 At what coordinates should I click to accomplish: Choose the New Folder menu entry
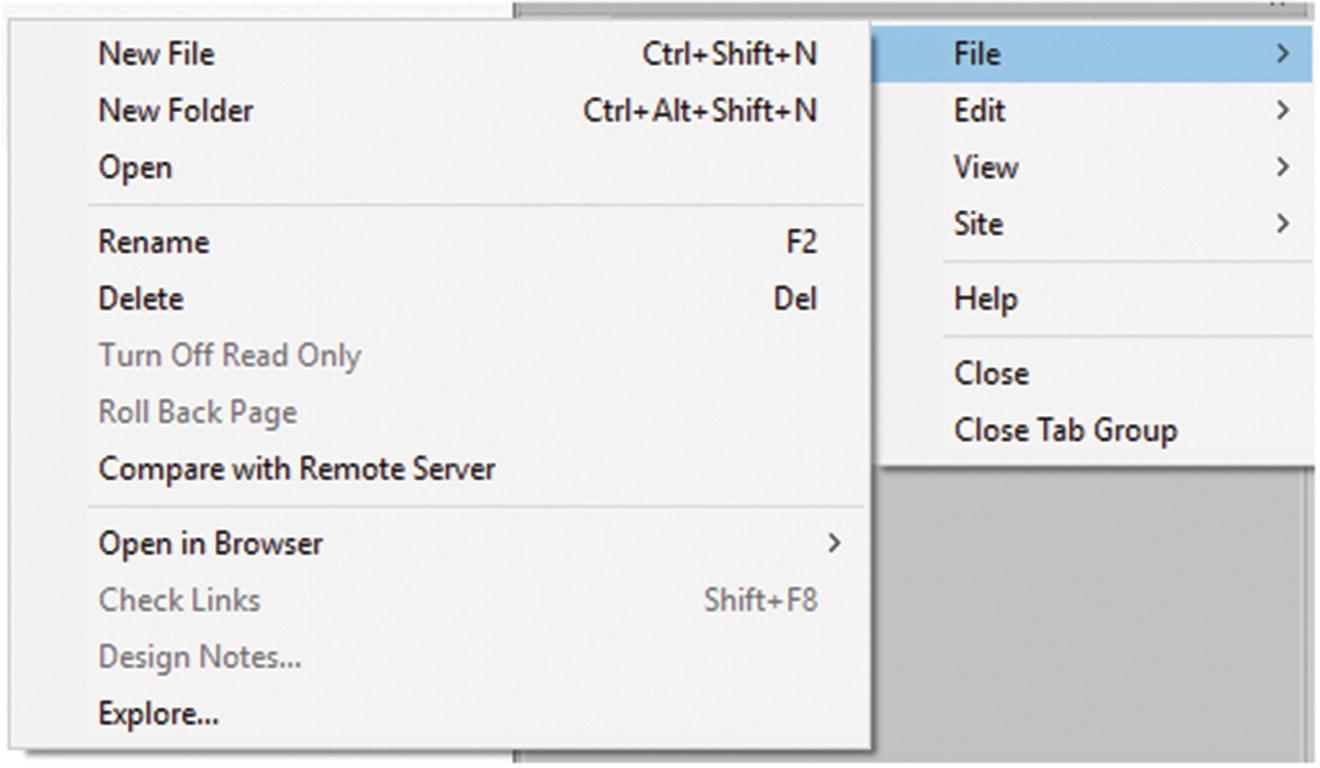pos(176,111)
